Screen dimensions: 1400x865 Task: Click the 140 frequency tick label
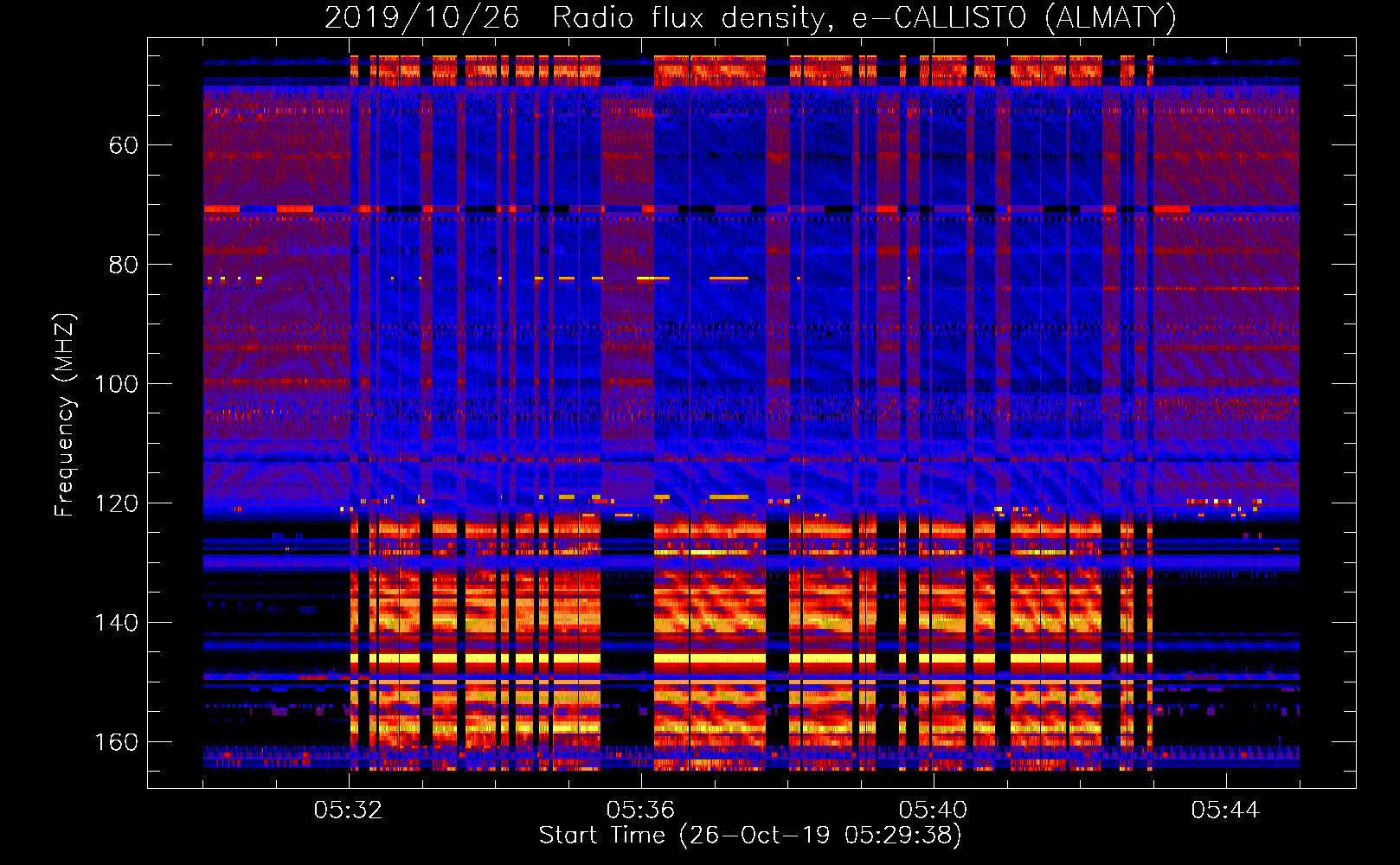117,623
